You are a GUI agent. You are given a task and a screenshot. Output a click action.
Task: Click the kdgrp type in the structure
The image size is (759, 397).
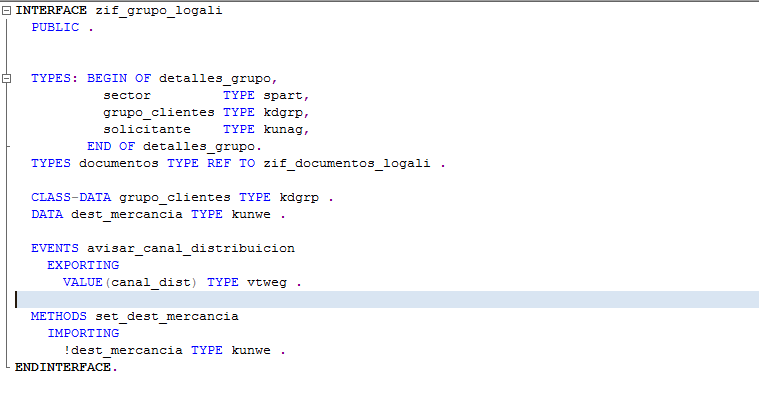(x=283, y=112)
